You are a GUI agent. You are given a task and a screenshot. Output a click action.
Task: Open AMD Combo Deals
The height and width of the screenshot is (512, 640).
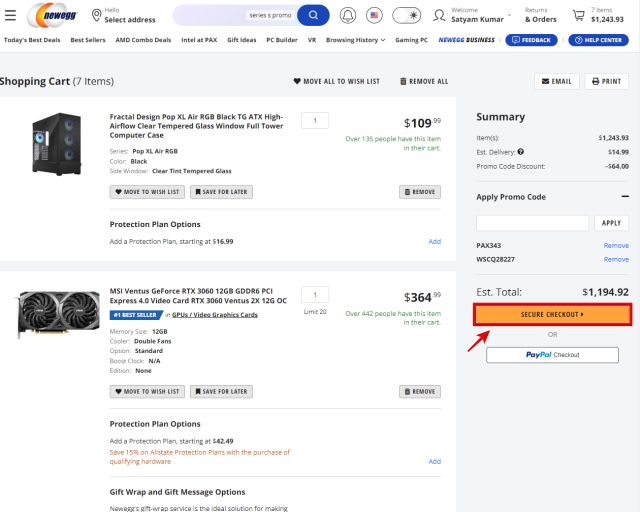tap(143, 40)
